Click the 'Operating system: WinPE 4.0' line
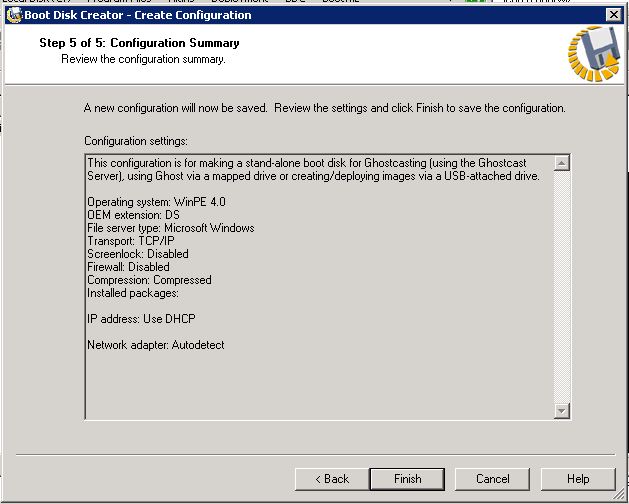The image size is (629, 504). 156,202
